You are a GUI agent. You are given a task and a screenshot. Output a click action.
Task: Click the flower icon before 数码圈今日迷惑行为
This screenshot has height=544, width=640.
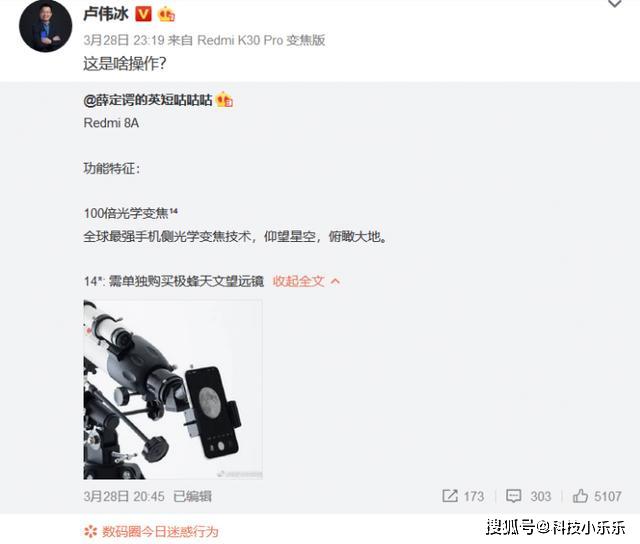pyautogui.click(x=90, y=532)
